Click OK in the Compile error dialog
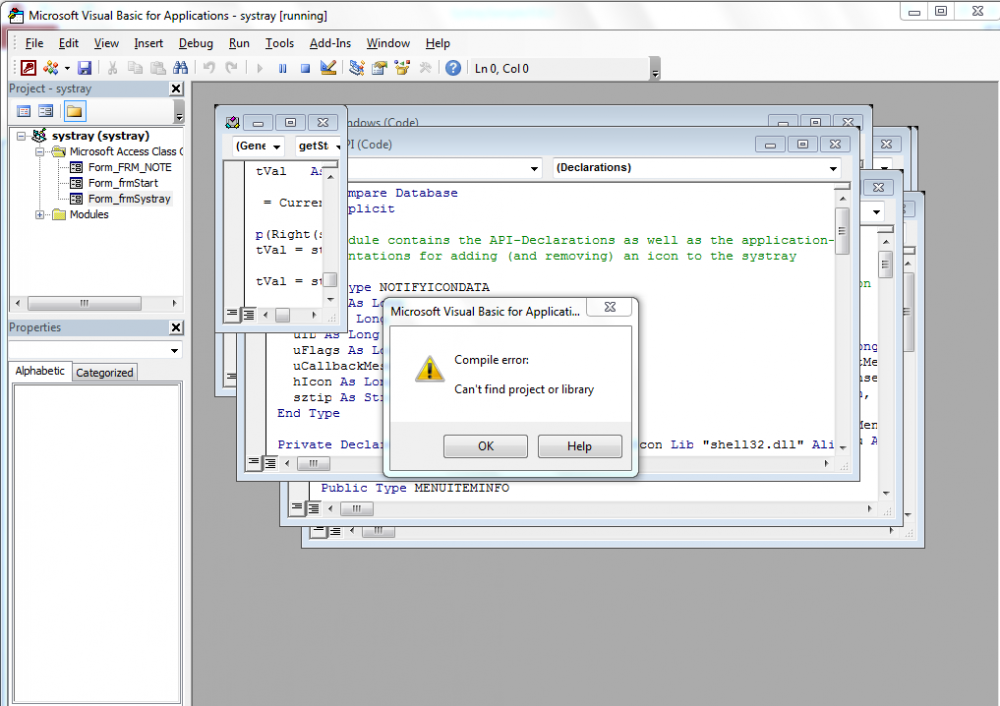Viewport: 1000px width, 706px height. point(485,446)
